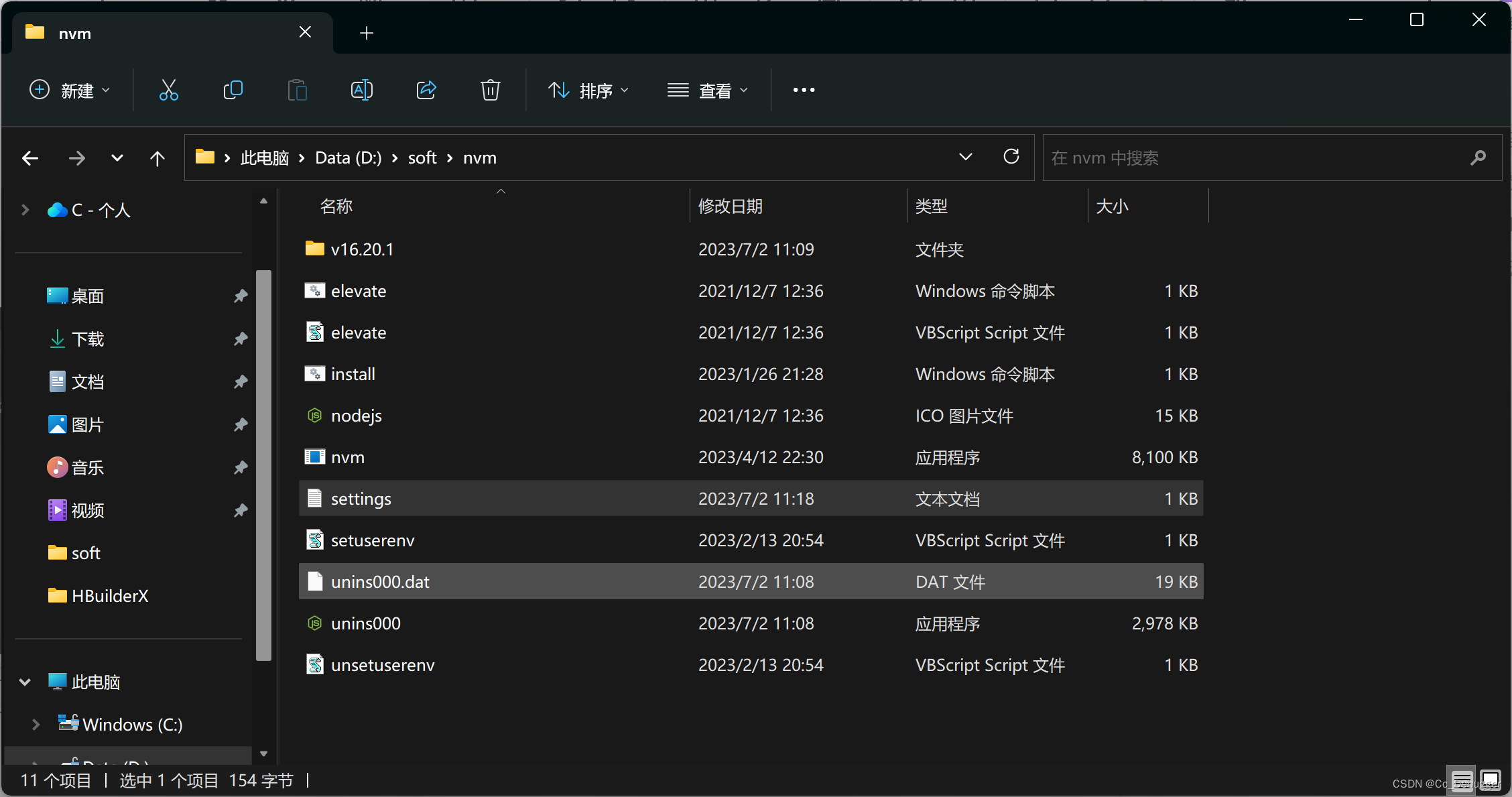1512x797 pixels.
Task: Select elevate Windows 命令脚本 file row
Action: coord(751,291)
